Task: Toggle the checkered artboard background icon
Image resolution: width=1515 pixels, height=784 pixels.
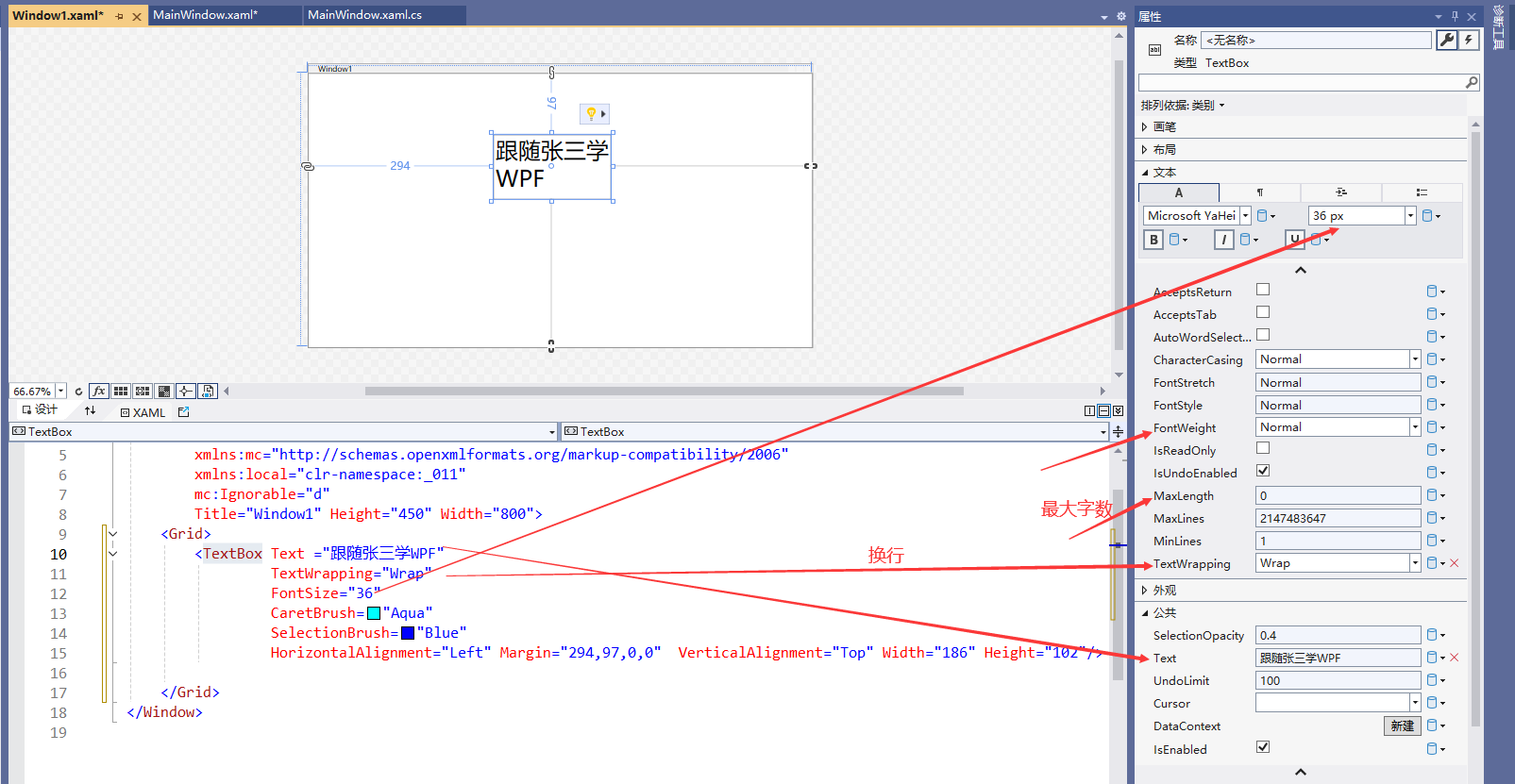Action: click(164, 391)
